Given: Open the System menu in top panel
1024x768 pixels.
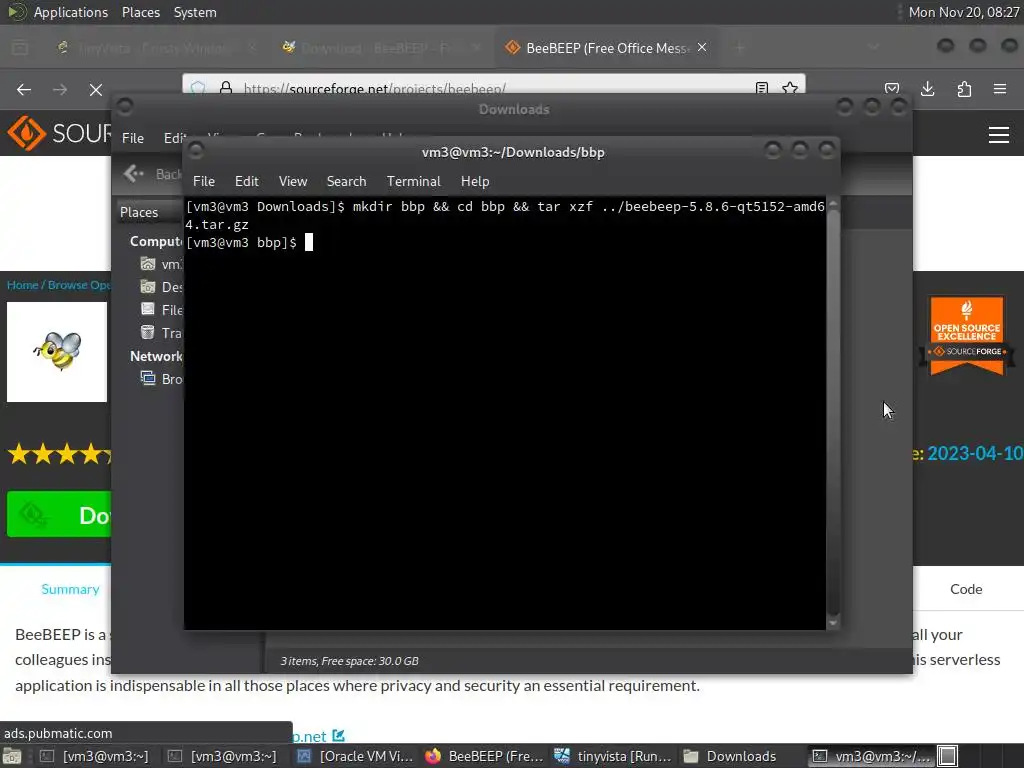Looking at the screenshot, I should (x=195, y=12).
